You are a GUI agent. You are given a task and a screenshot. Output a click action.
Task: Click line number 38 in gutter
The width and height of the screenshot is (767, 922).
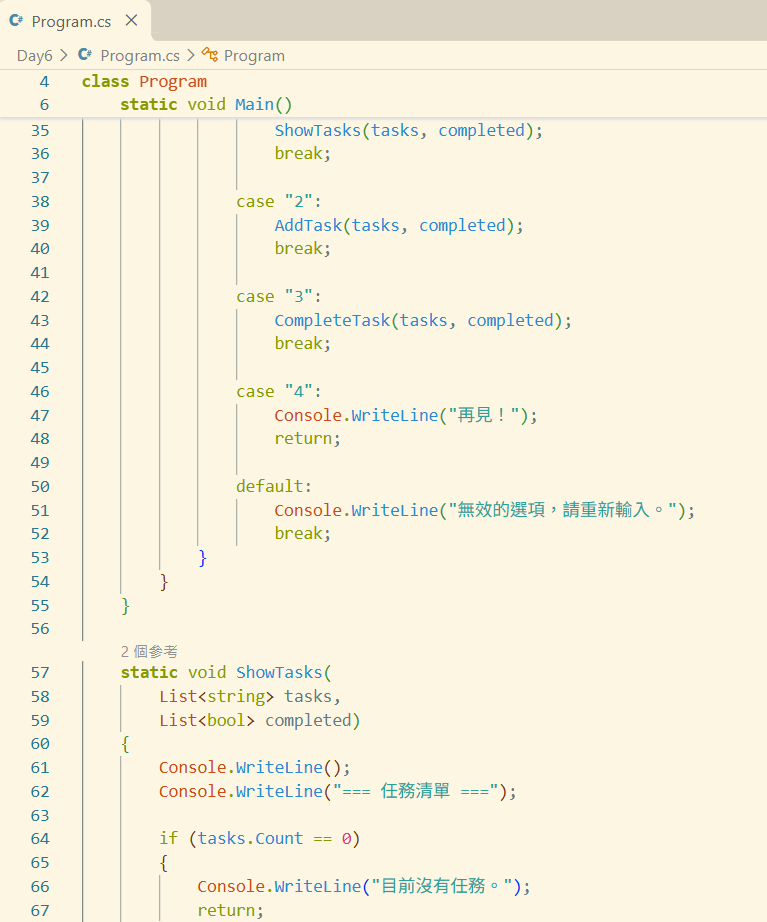40,202
